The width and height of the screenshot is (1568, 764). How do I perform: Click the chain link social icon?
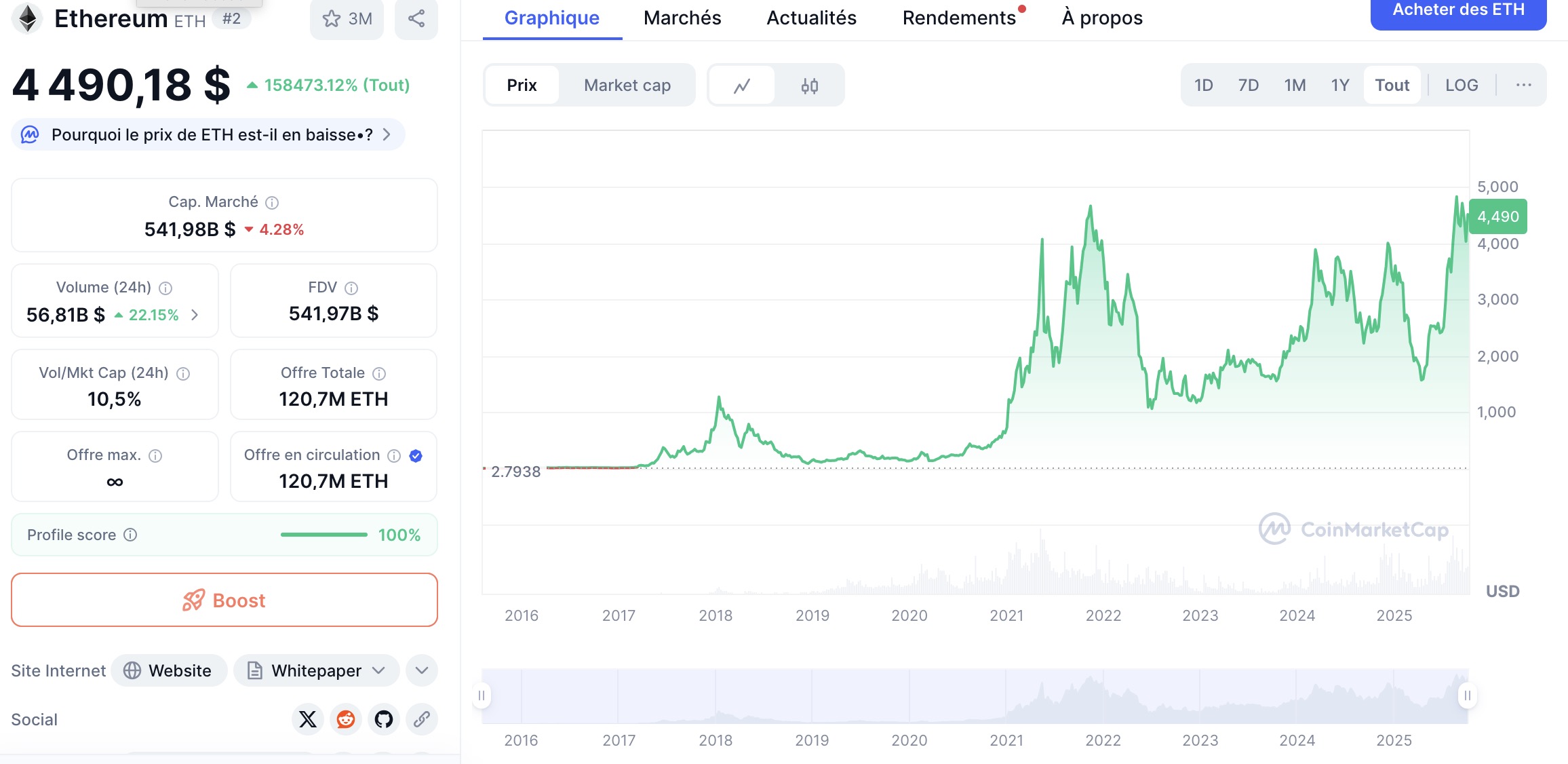pyautogui.click(x=422, y=719)
